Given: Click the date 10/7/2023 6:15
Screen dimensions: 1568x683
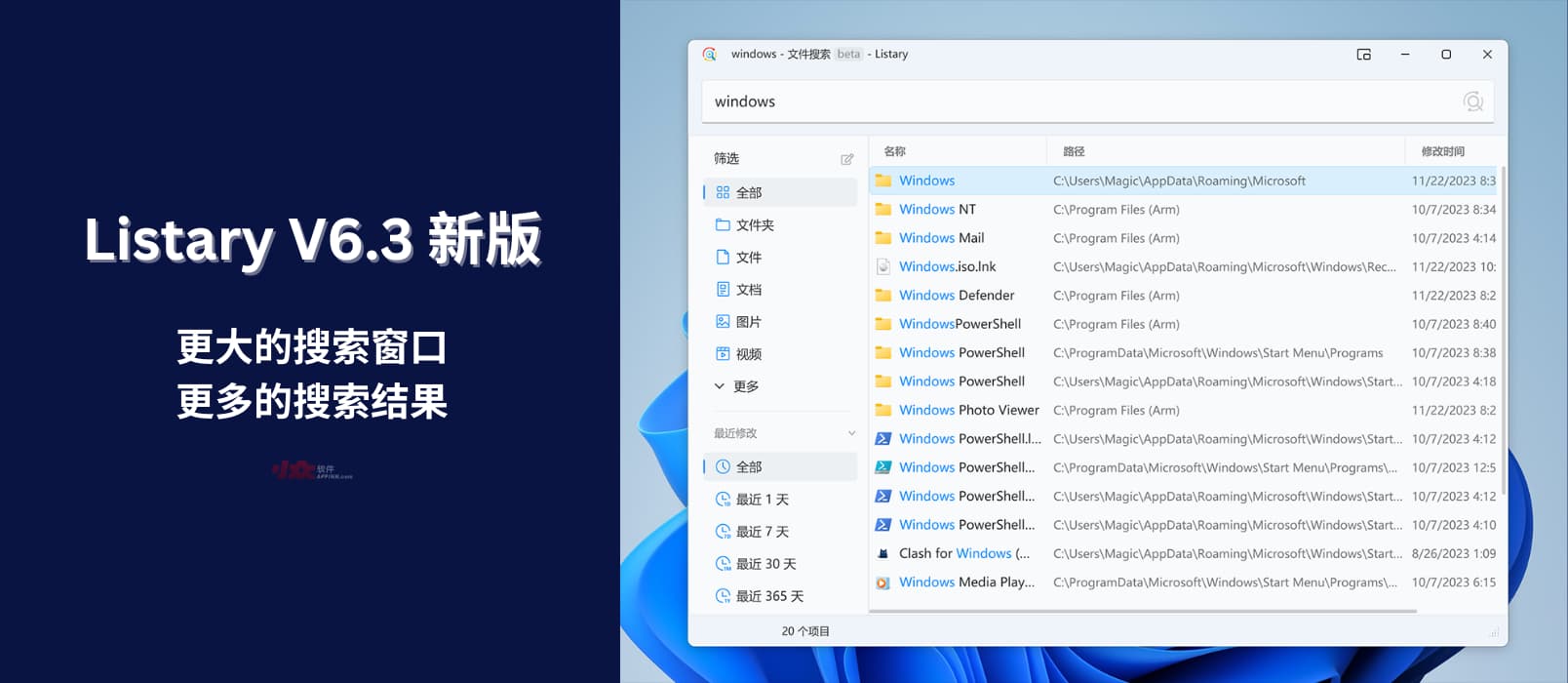Looking at the screenshot, I should pos(1454,583).
